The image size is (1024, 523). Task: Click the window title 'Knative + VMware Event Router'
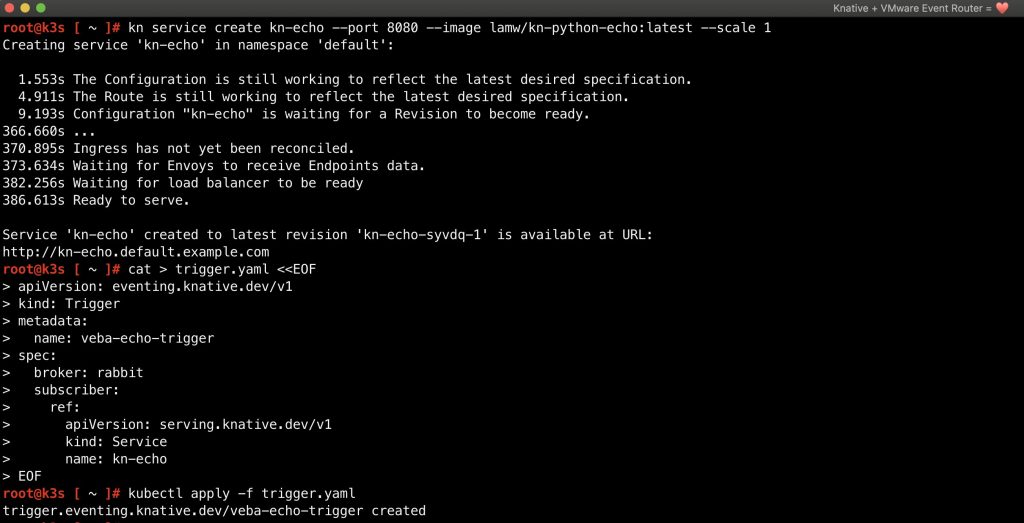coord(910,9)
